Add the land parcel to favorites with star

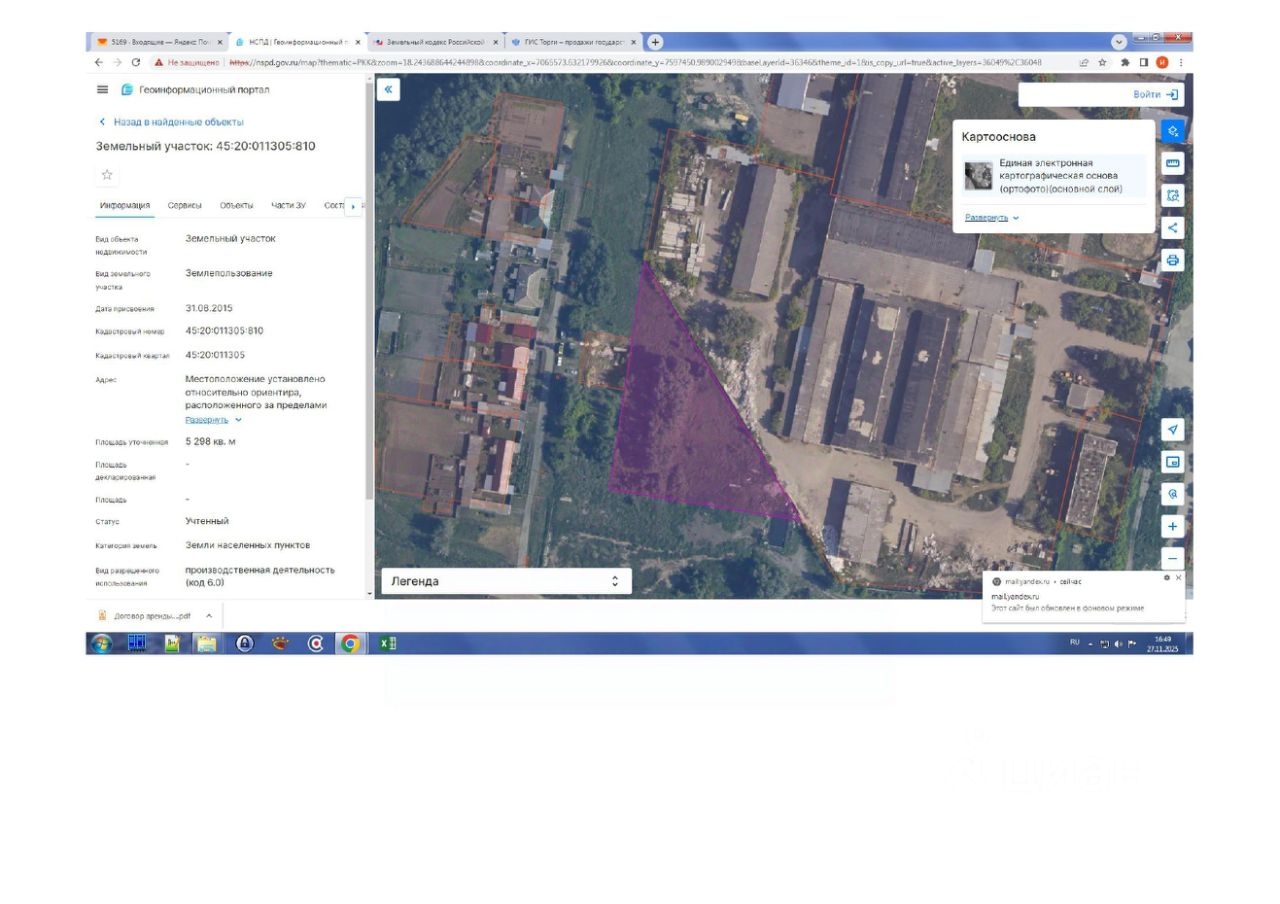(107, 175)
